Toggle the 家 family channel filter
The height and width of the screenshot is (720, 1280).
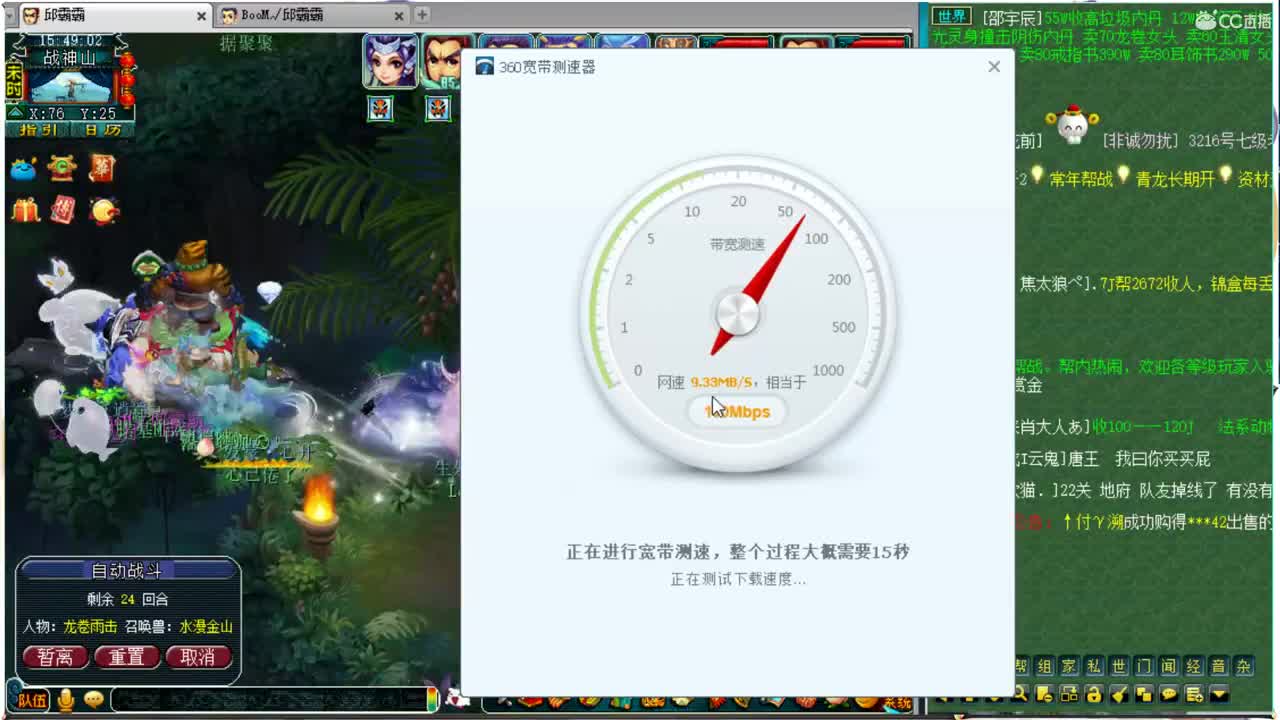(x=1069, y=666)
